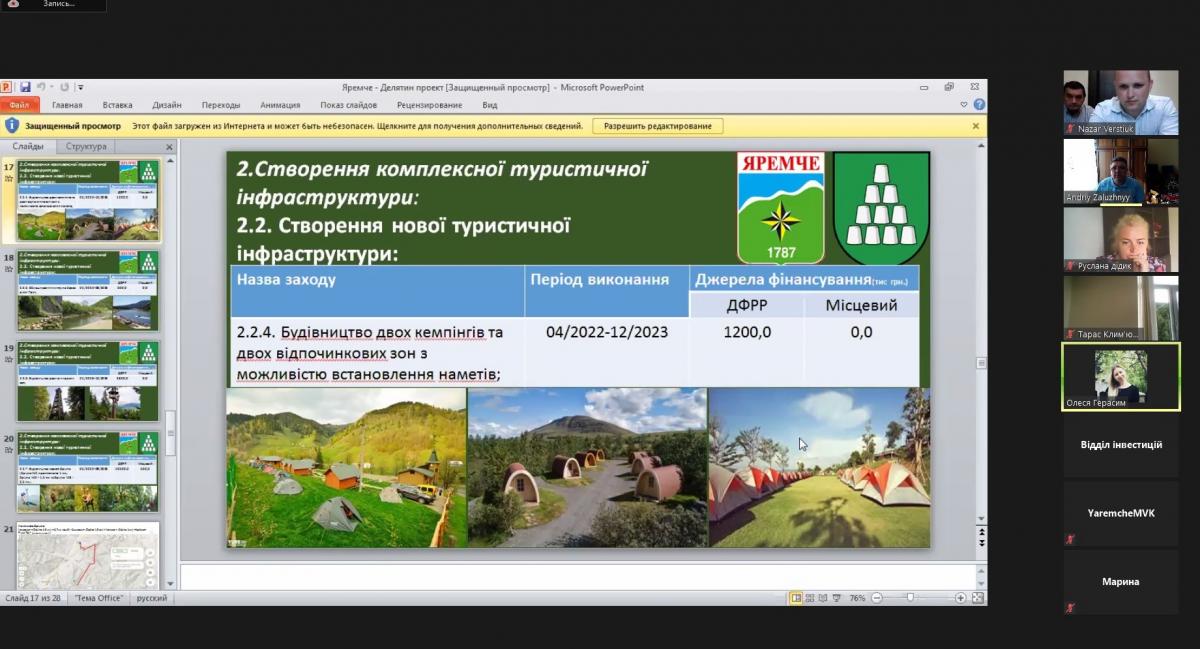Select Олеся Герасим participant video tile
The height and width of the screenshot is (649, 1200).
[1120, 377]
